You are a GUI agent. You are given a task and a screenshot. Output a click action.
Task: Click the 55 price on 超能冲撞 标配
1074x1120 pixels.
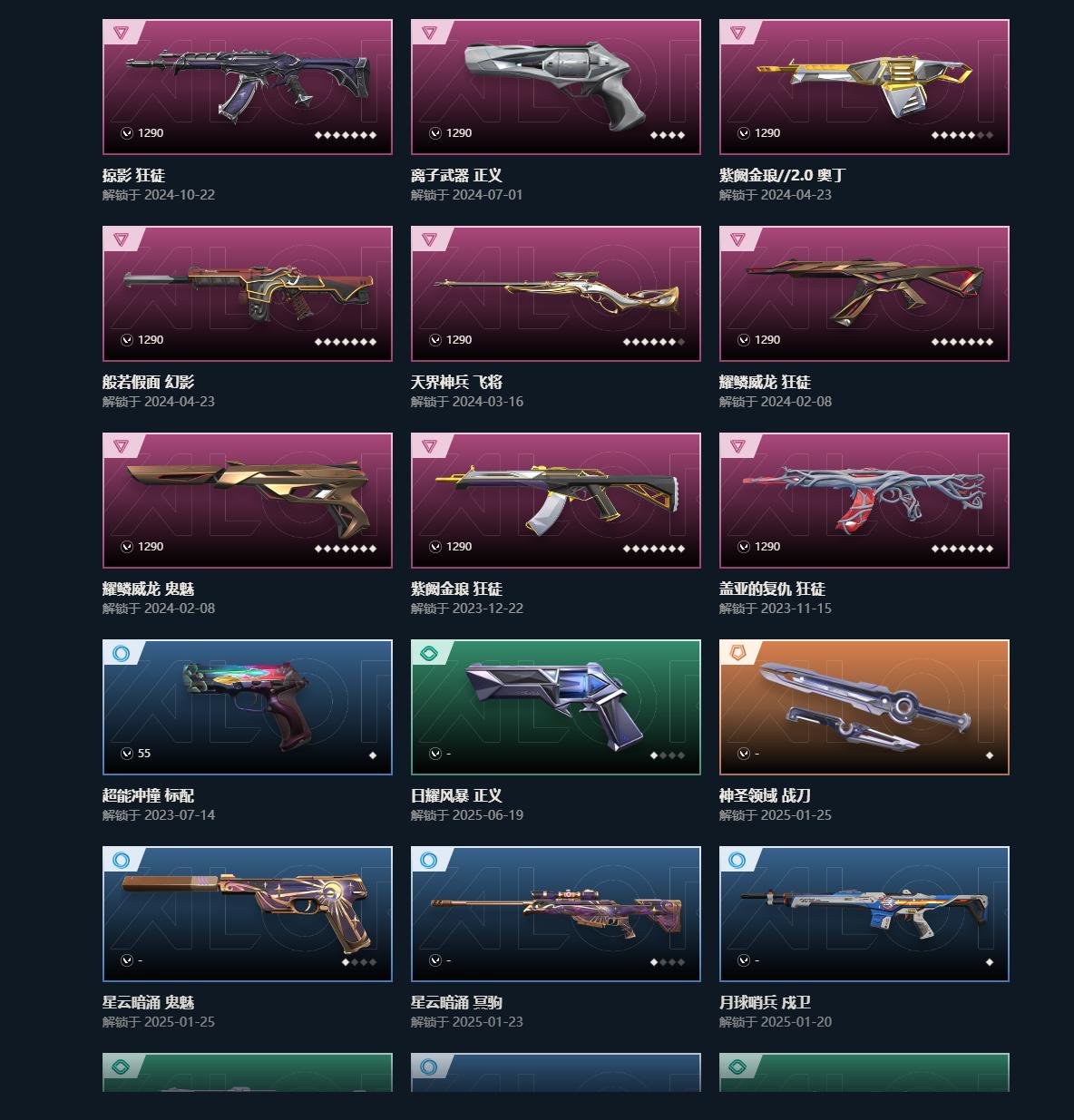tap(144, 754)
